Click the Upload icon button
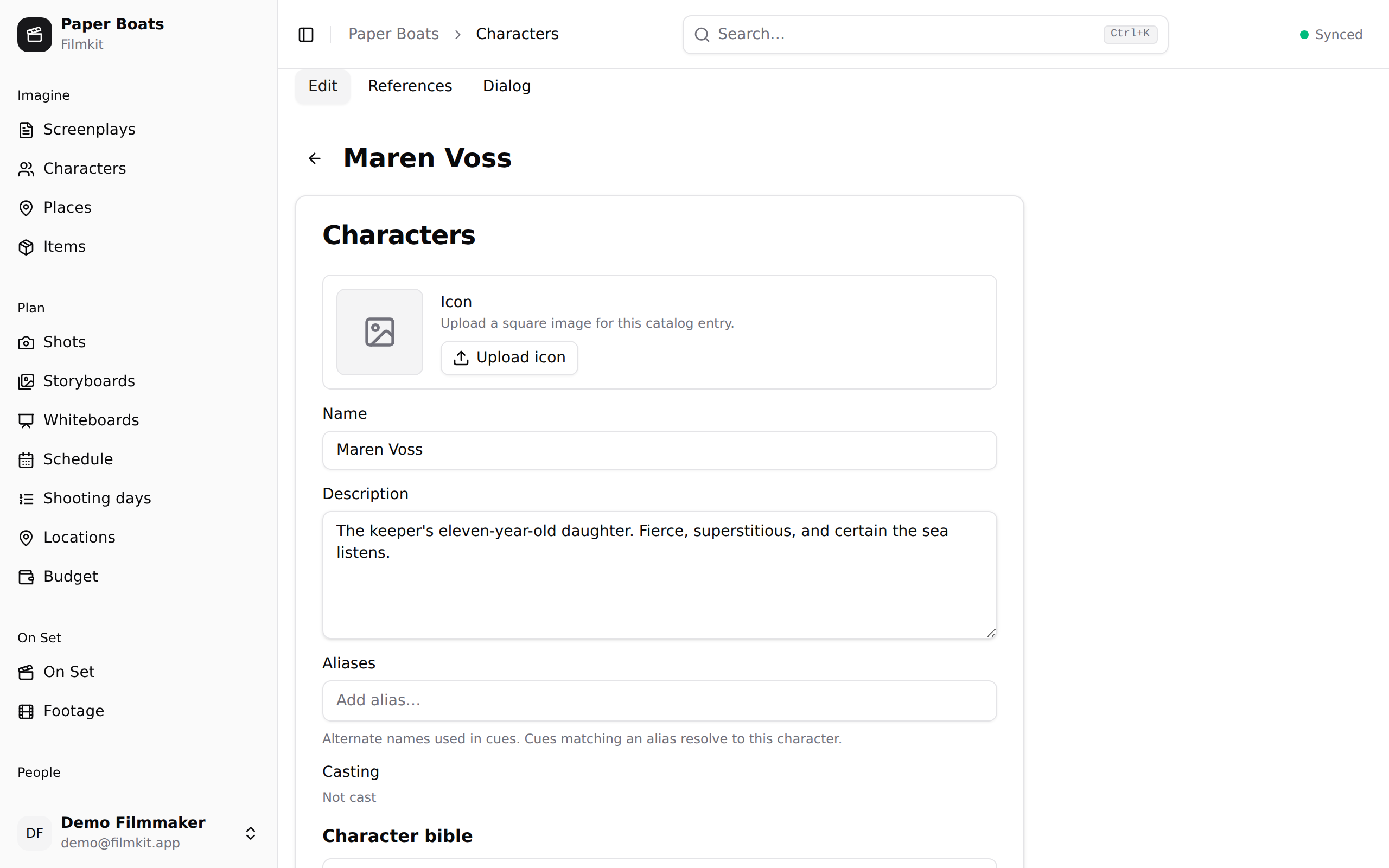 509,358
